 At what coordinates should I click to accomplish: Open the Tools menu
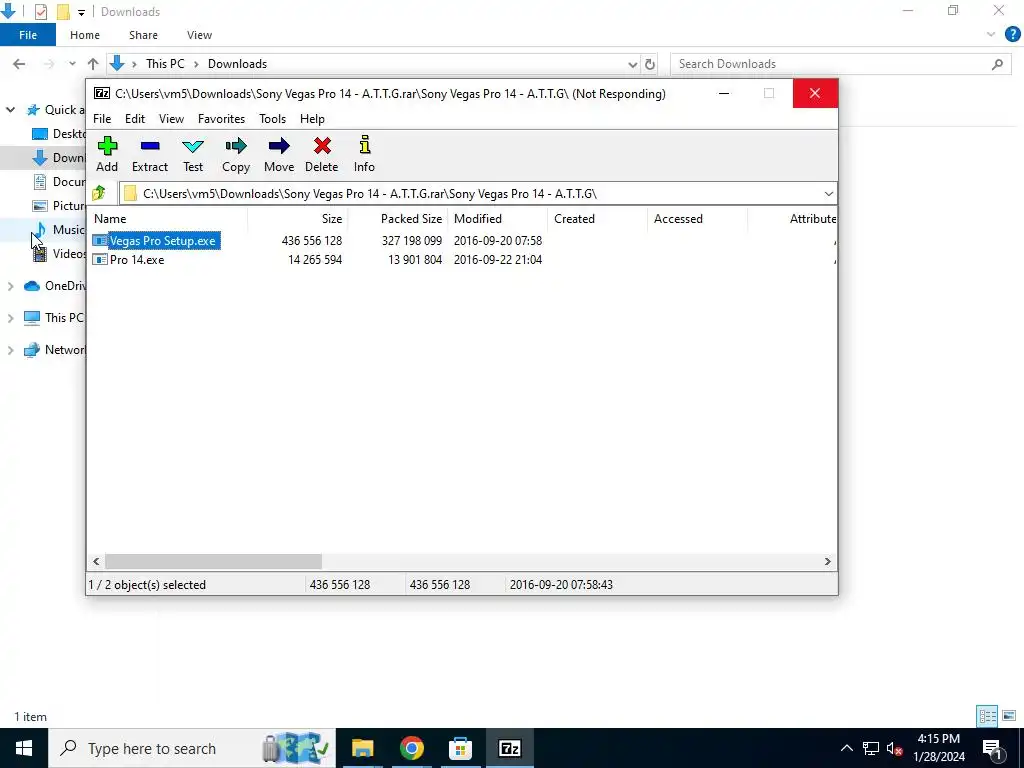pos(272,119)
